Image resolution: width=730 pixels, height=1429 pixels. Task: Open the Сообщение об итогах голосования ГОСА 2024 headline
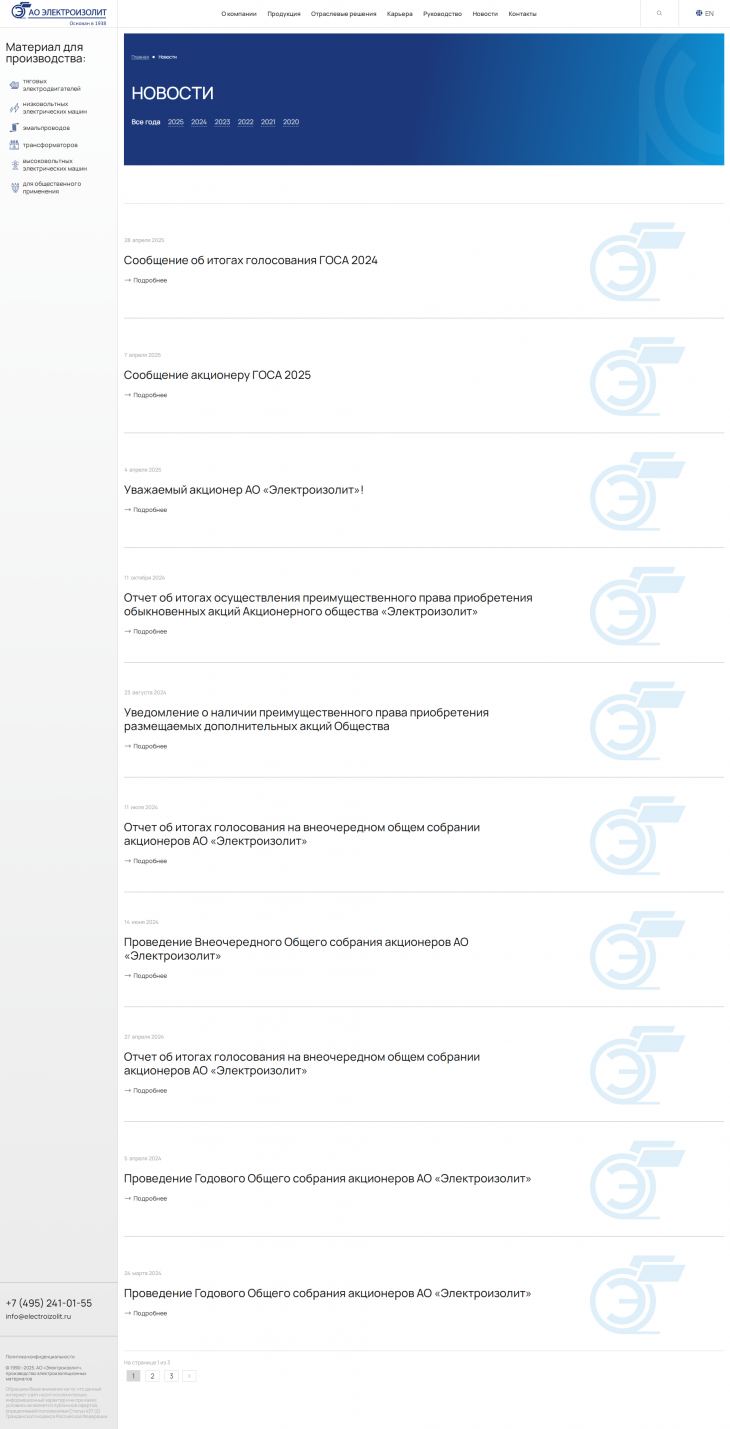[251, 260]
